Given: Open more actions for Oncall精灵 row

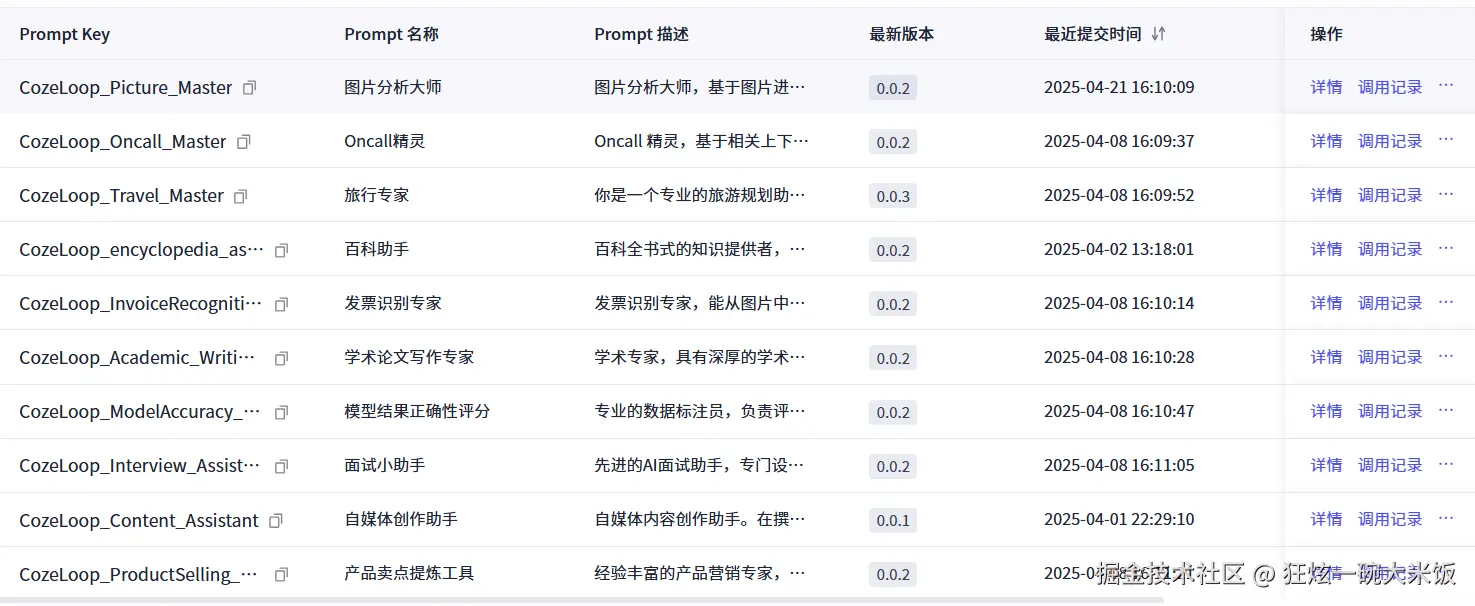Looking at the screenshot, I should 1446,140.
